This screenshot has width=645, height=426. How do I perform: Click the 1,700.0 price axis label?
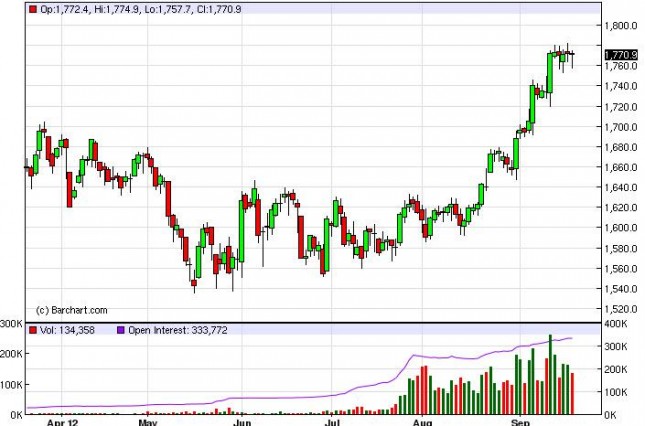pyautogui.click(x=621, y=127)
